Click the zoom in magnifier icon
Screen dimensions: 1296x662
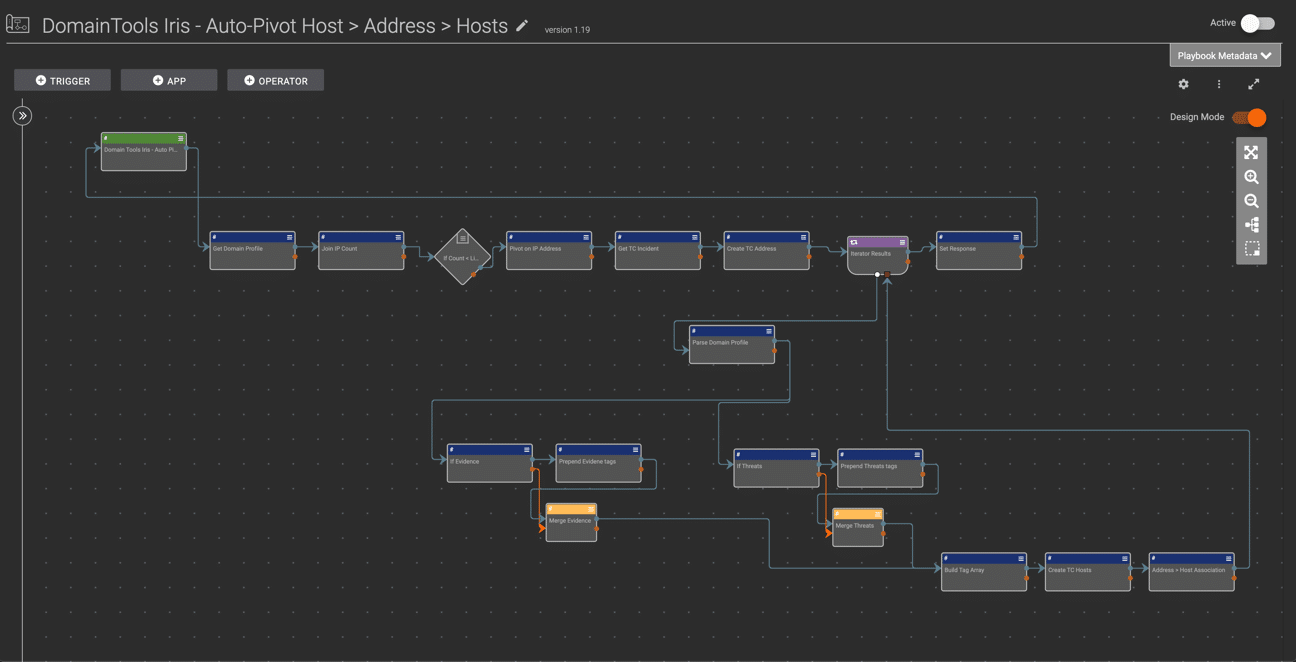click(x=1251, y=177)
